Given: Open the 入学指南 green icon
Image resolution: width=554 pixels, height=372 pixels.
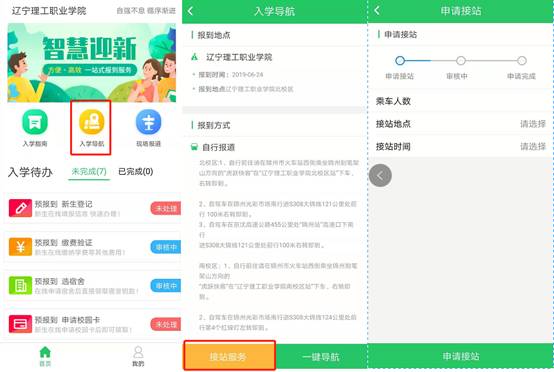Looking at the screenshot, I should pos(35,122).
